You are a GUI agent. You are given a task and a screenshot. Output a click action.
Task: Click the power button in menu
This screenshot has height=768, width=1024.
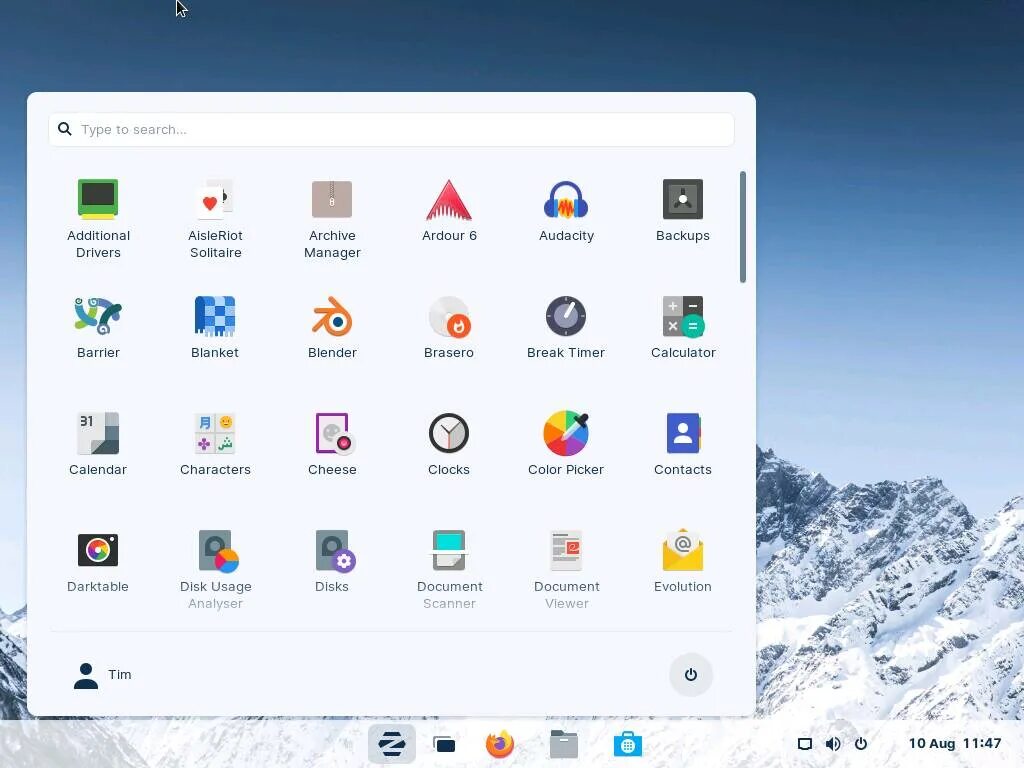[690, 675]
